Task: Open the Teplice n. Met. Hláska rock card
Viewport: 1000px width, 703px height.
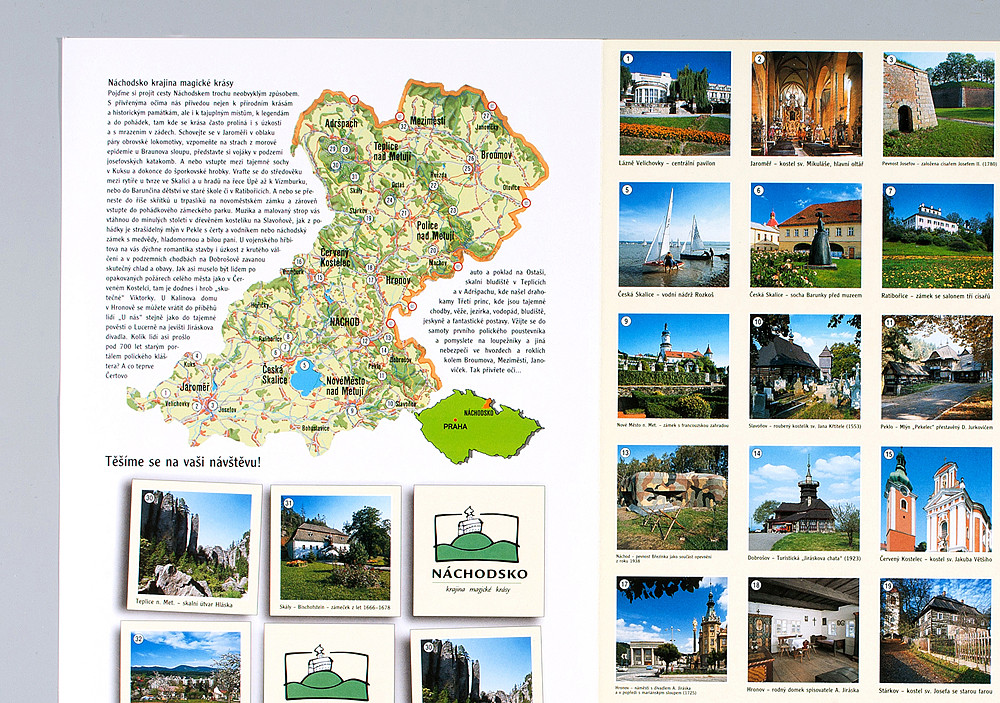Action: (x=195, y=547)
